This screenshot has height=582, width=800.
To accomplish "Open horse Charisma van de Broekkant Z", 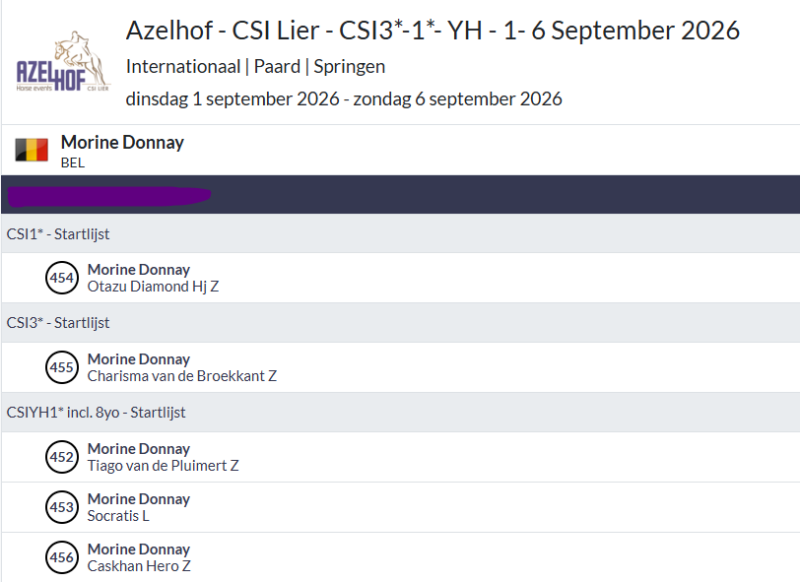I will pyautogui.click(x=182, y=376).
